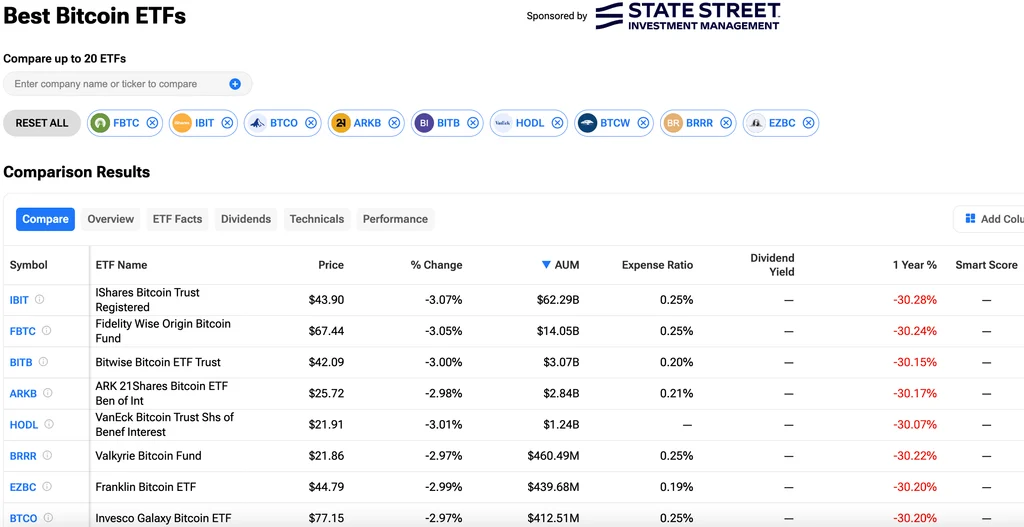Open info icon next to IBIT symbol
The width and height of the screenshot is (1024, 527).
[39, 299]
